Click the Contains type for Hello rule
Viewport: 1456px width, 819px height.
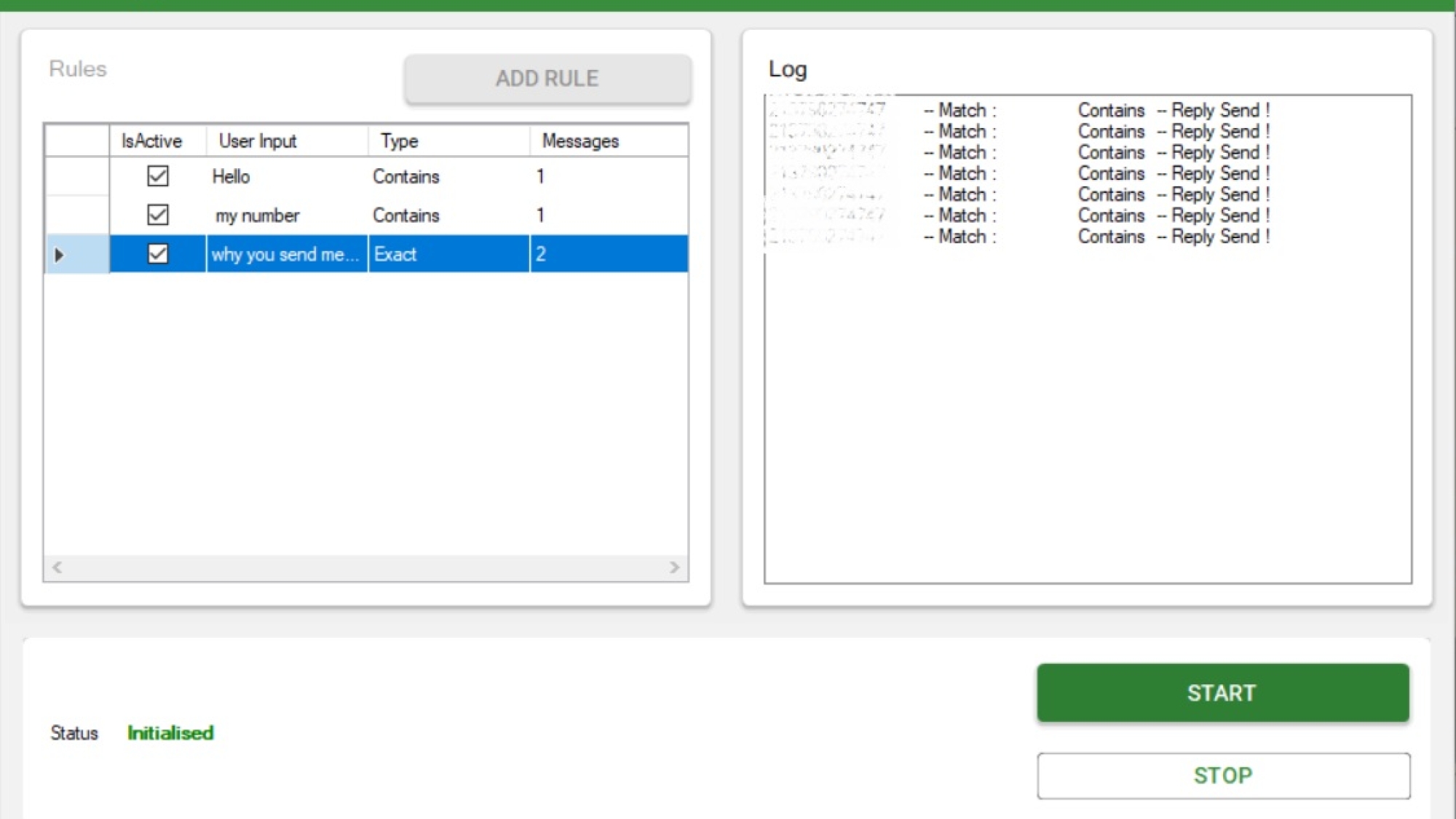(x=404, y=176)
